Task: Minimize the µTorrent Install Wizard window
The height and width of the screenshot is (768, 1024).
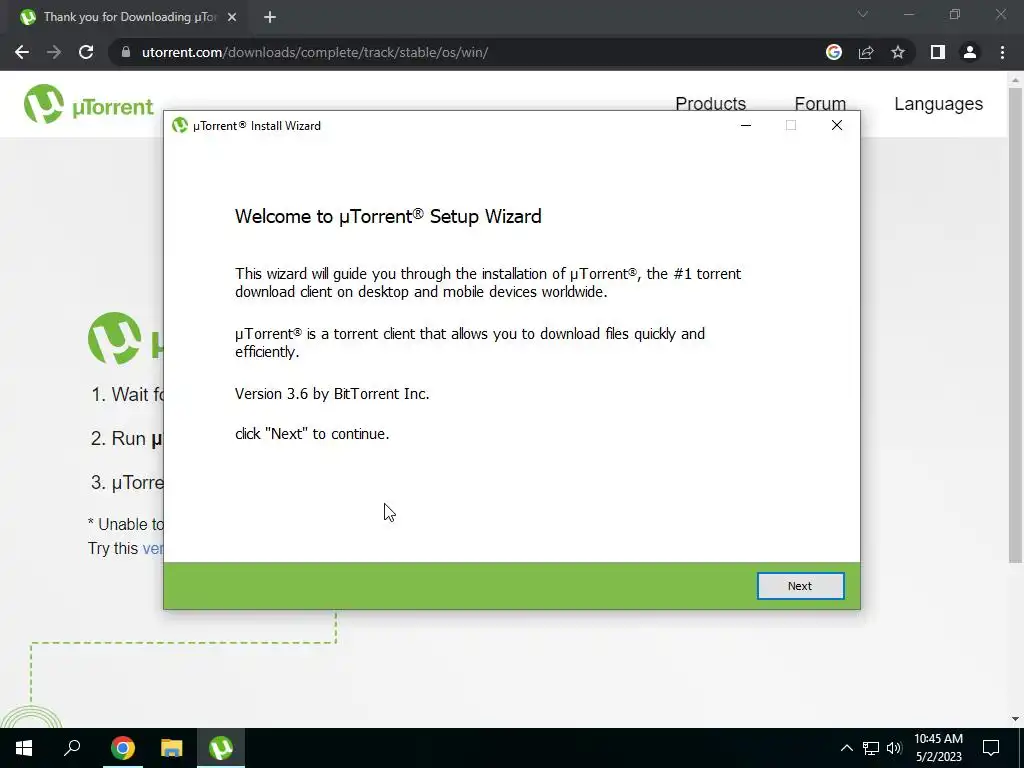Action: (746, 125)
